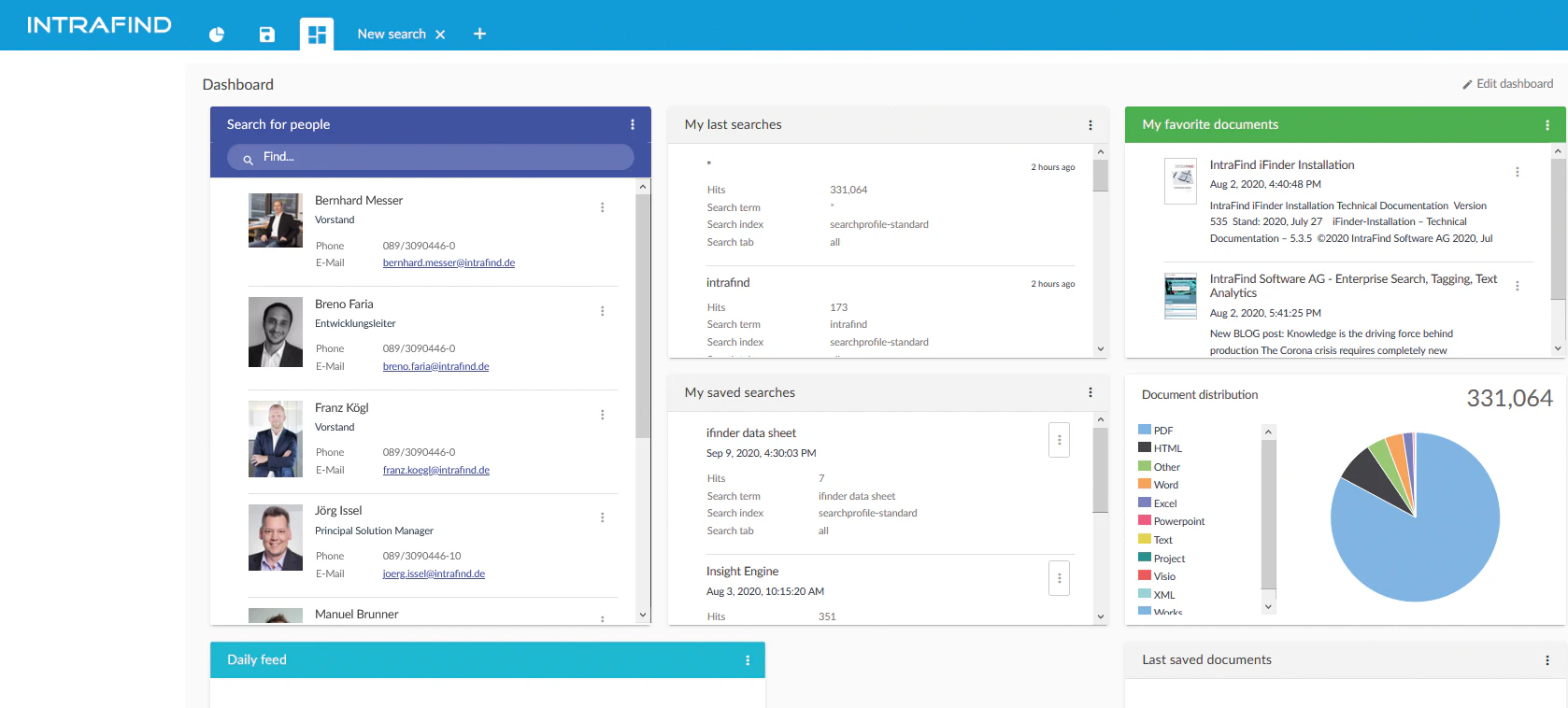Click the search magnifier in Find field

tap(248, 160)
